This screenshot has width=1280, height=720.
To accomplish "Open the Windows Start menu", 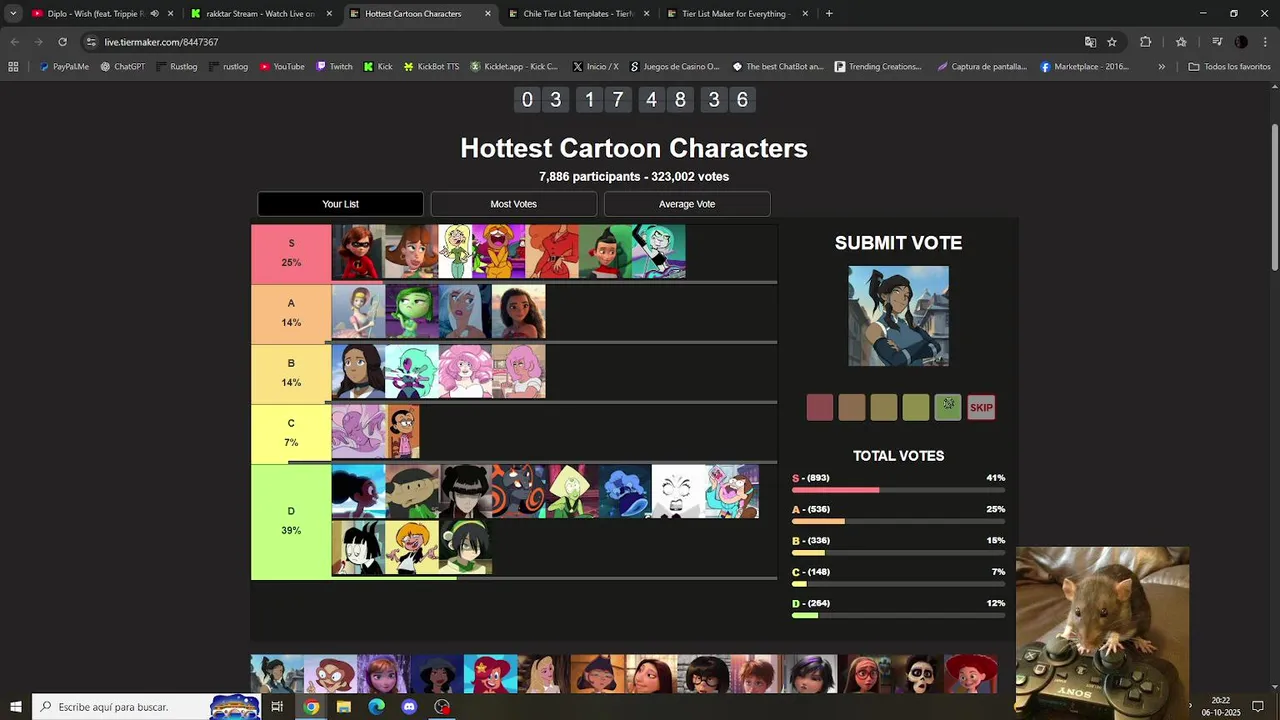I will 15,707.
